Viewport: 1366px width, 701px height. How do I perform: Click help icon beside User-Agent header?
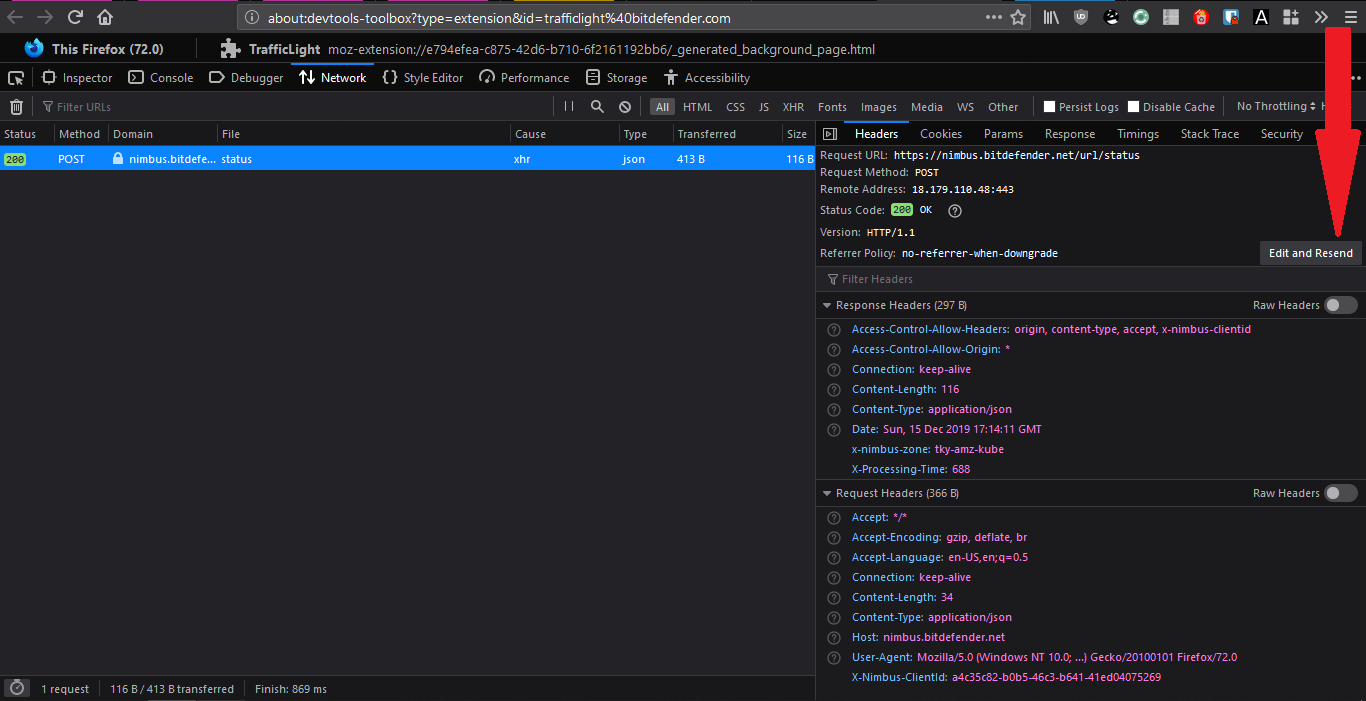[834, 658]
